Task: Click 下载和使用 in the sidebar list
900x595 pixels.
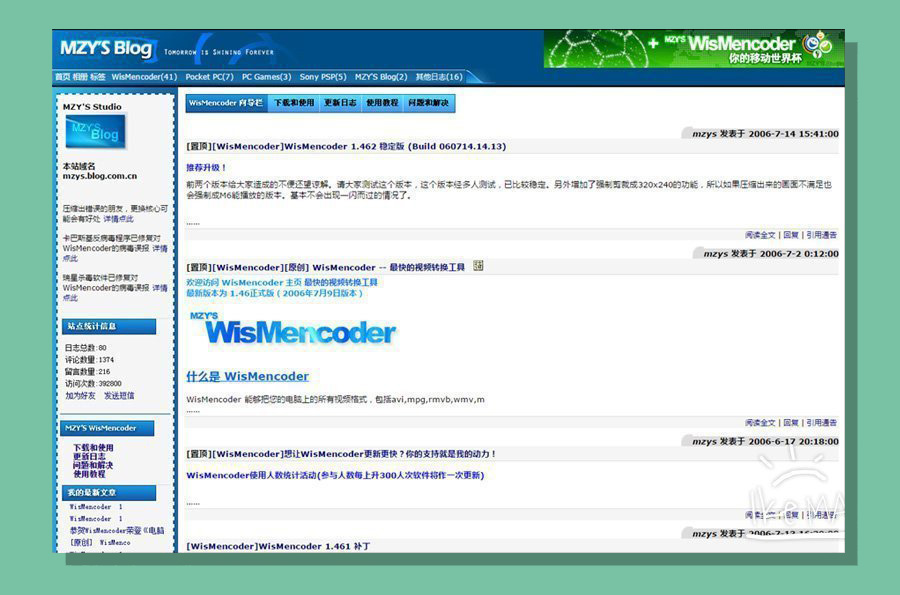Action: point(93,448)
